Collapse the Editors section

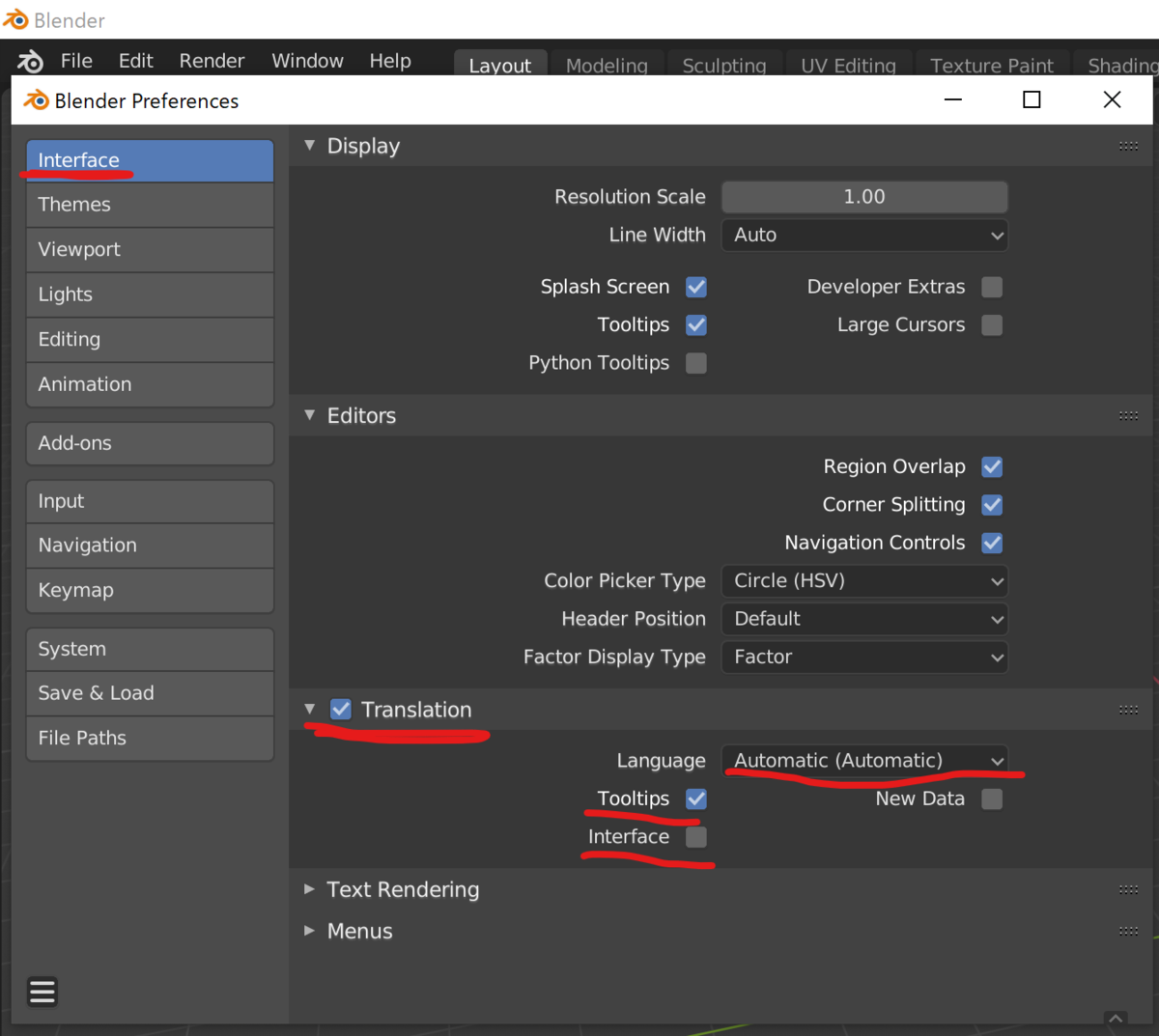click(x=310, y=415)
